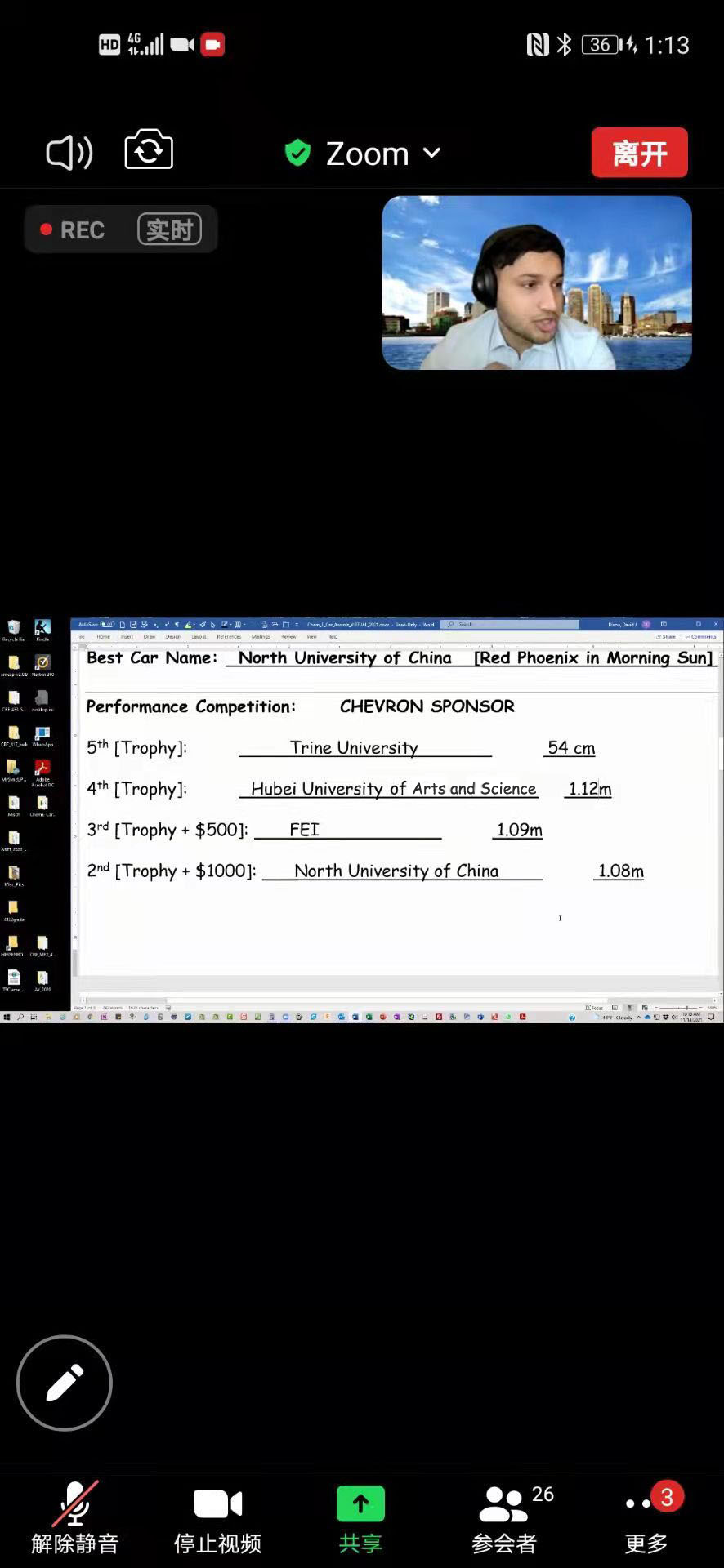Expand the Zoom meeting info dropdown

point(431,153)
